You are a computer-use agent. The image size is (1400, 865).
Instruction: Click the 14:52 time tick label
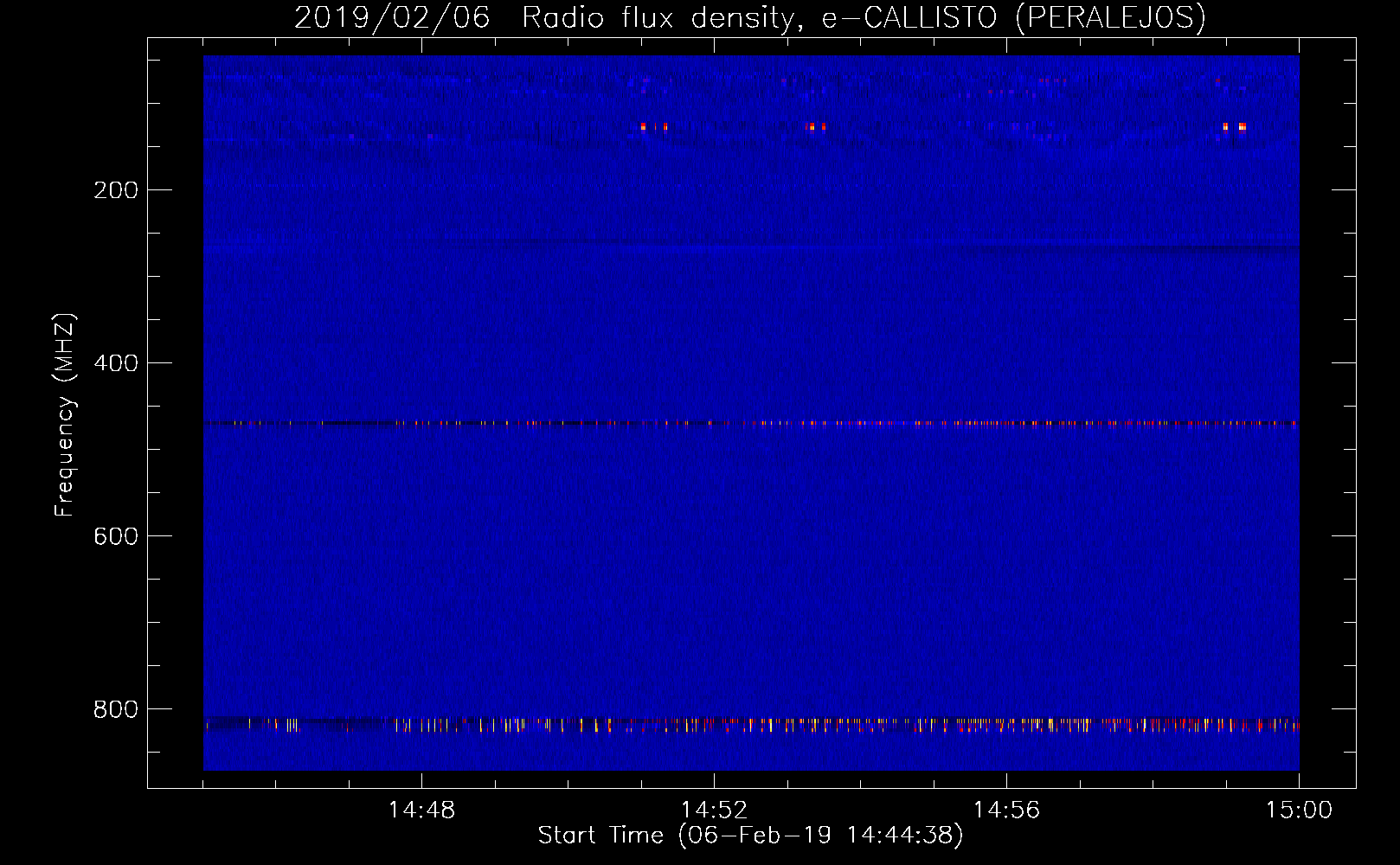point(714,811)
